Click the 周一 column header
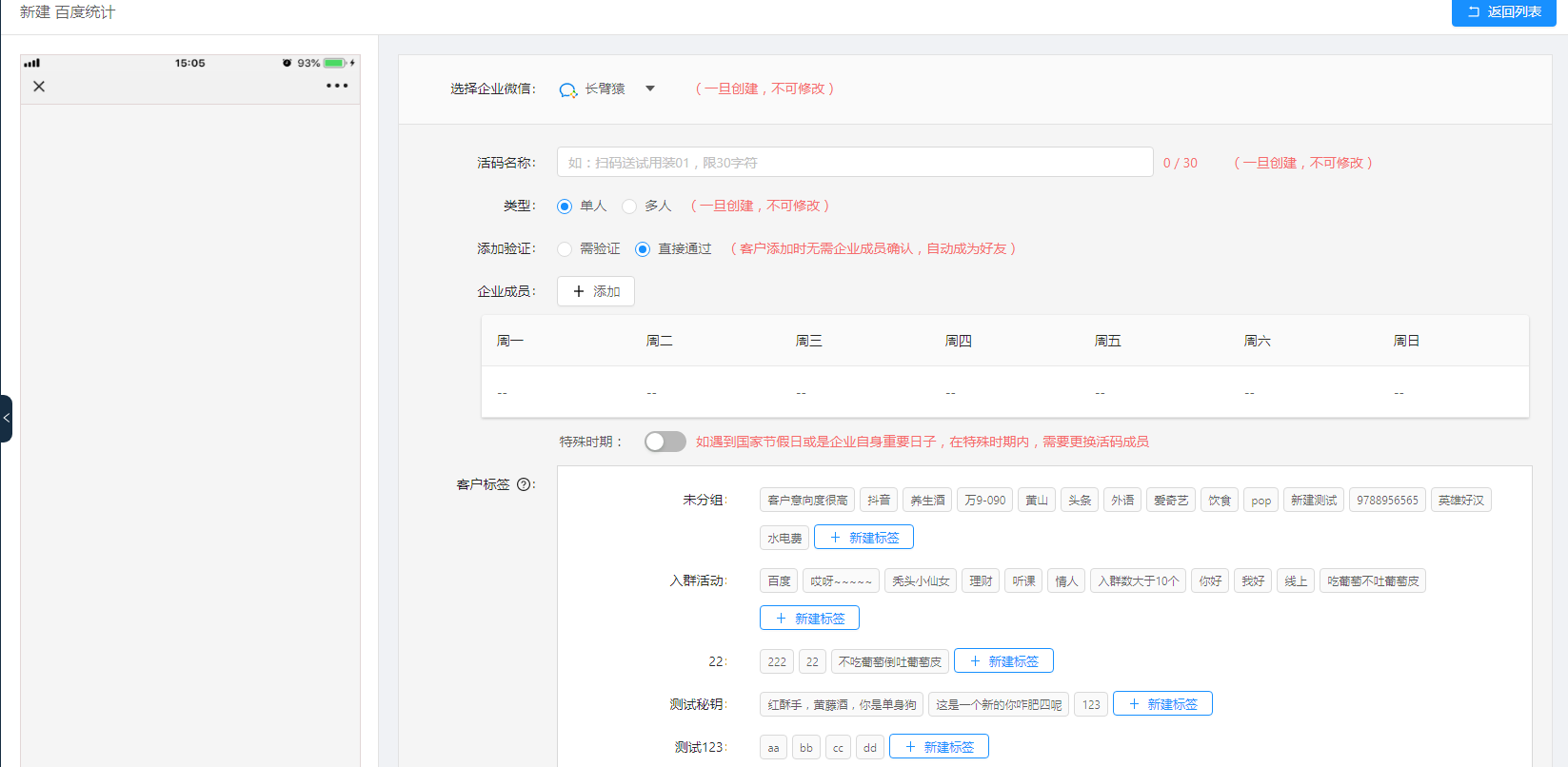This screenshot has height=767, width=1568. (x=510, y=341)
